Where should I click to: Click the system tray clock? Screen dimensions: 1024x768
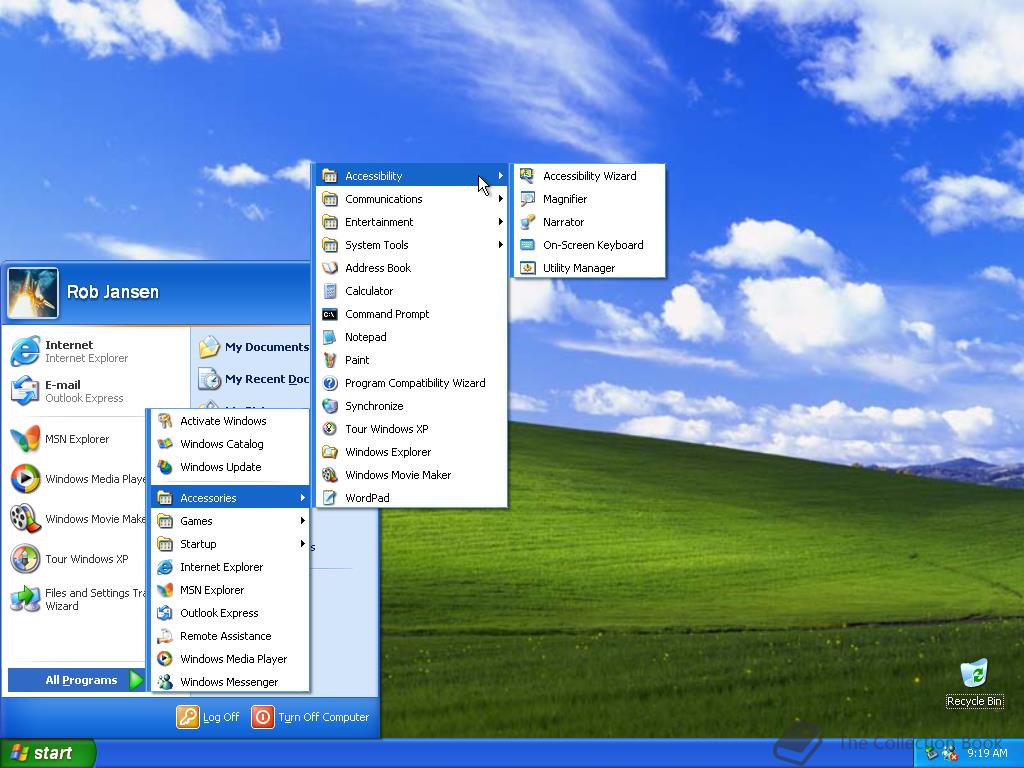[x=987, y=754]
